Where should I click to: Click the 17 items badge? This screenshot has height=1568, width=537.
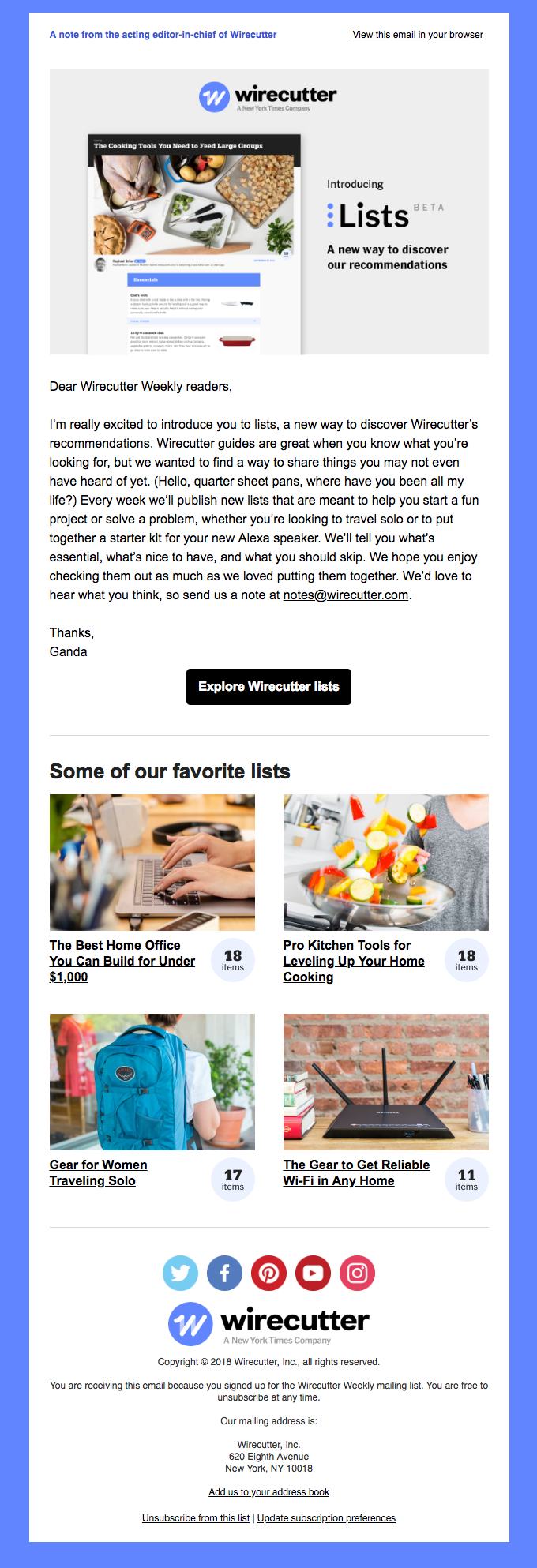(233, 1180)
